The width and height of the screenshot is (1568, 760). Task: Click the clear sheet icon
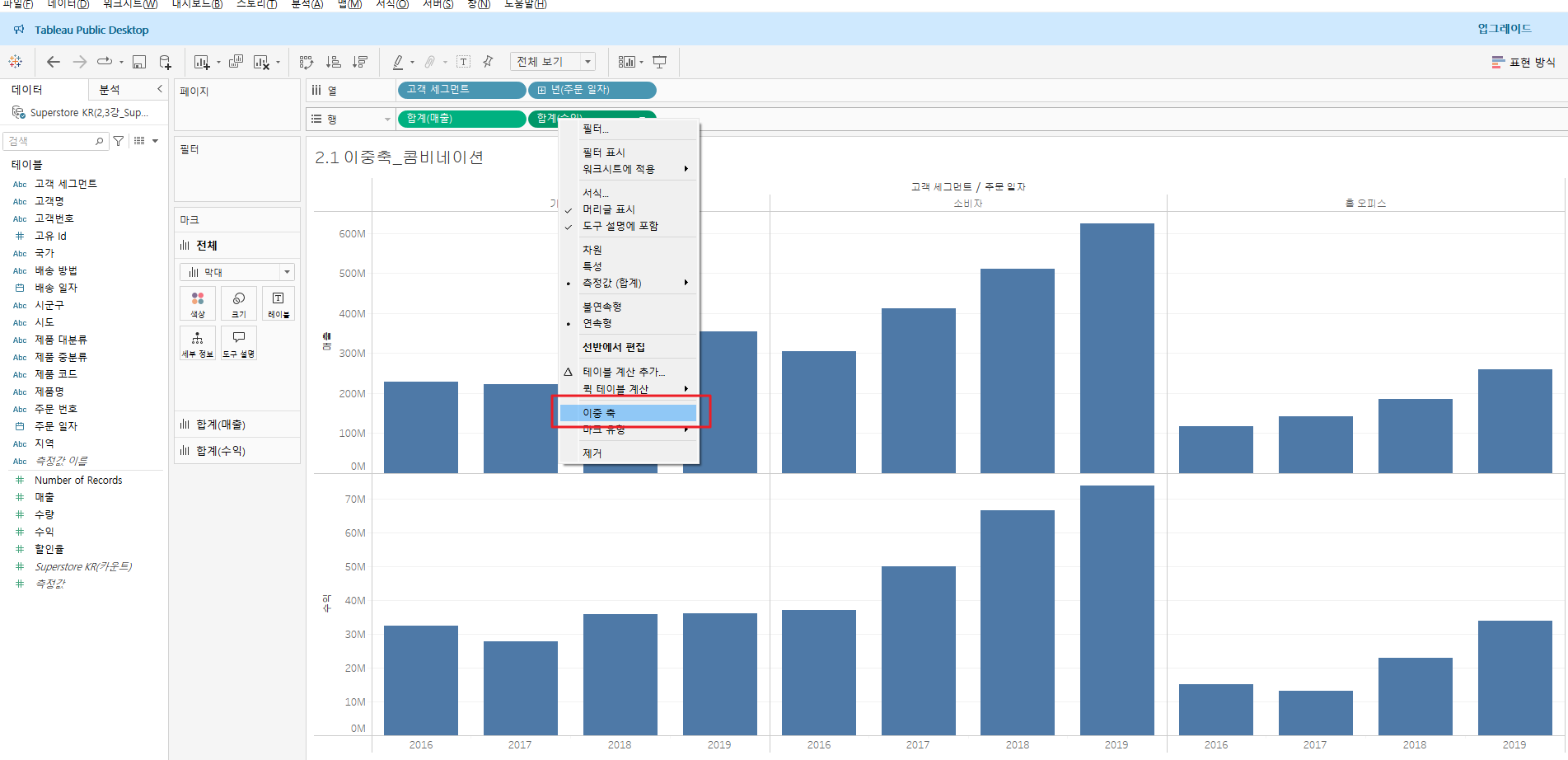261,62
